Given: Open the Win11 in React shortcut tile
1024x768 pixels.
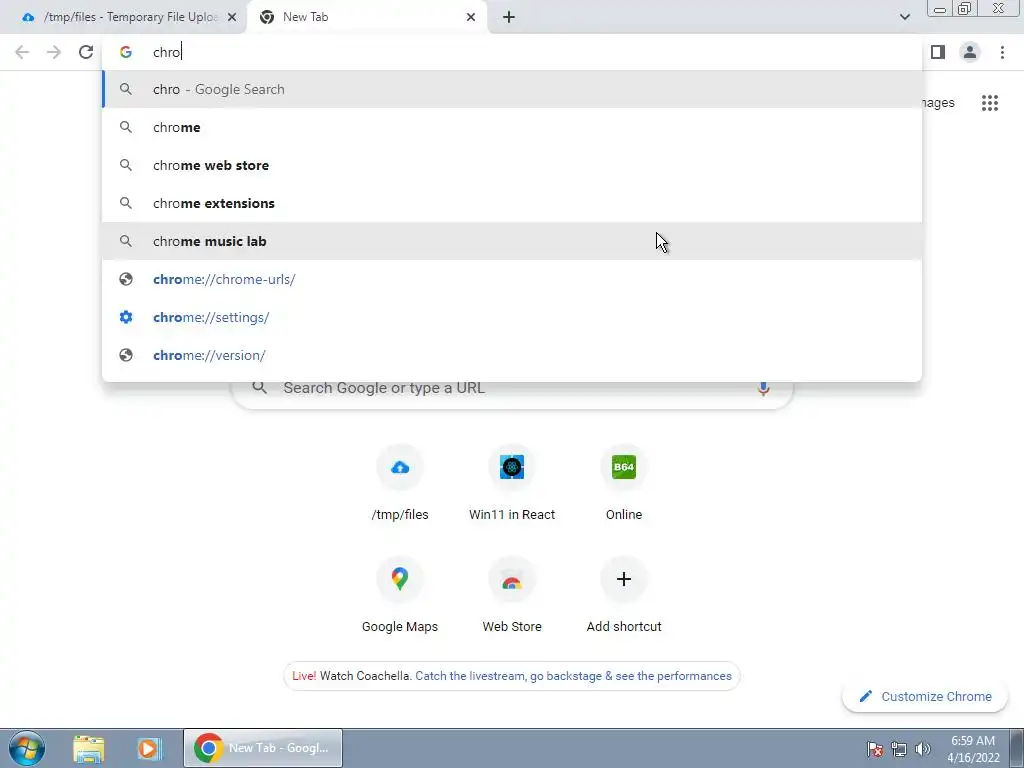Looking at the screenshot, I should coord(512,483).
